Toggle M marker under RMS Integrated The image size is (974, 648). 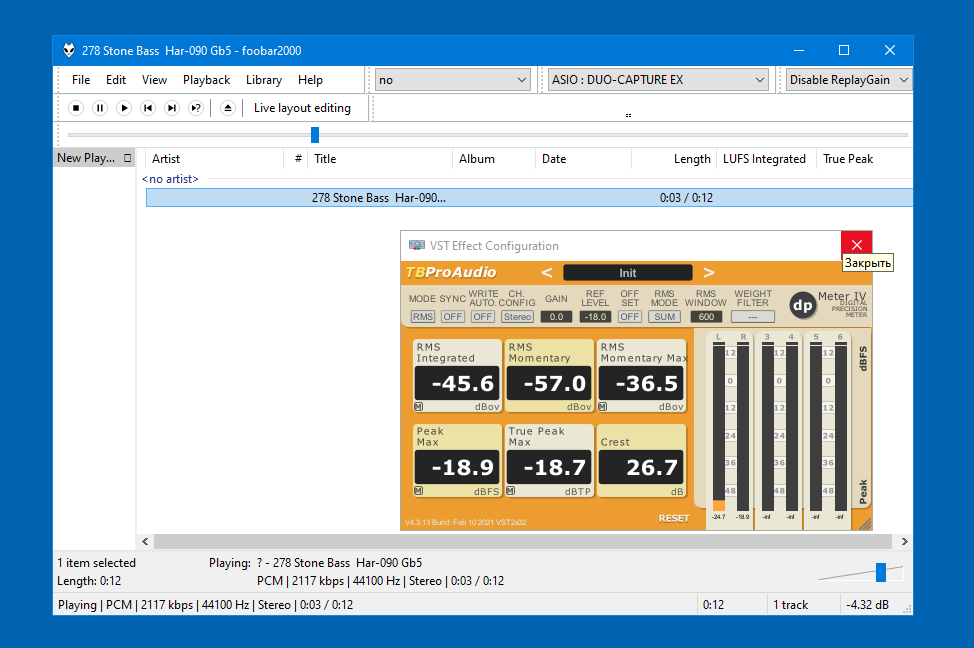(419, 407)
